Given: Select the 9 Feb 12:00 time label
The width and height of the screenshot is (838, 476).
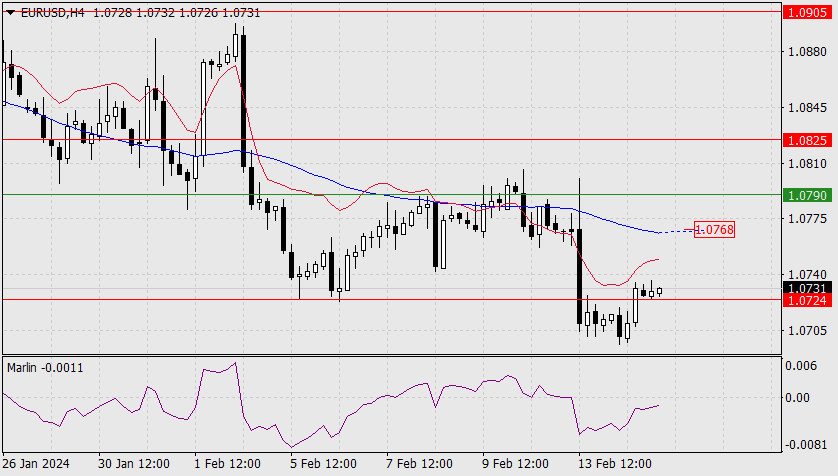Looking at the screenshot, I should coord(515,464).
